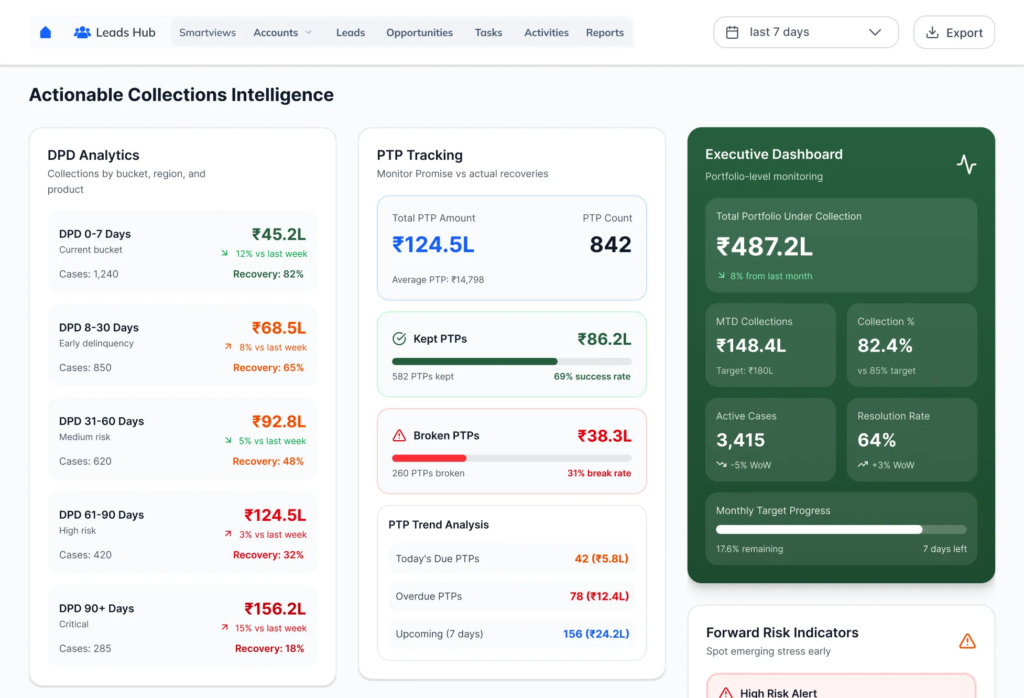Click the Leads Hub brand link

point(114,32)
